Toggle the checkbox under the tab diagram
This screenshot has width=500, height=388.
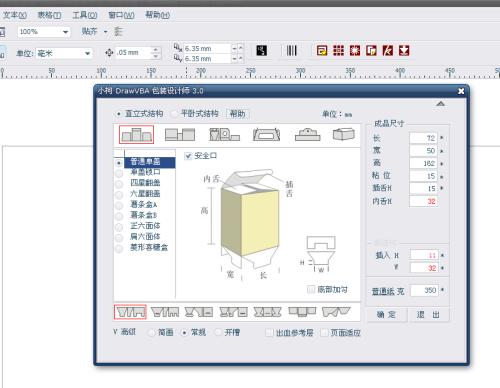(311, 289)
